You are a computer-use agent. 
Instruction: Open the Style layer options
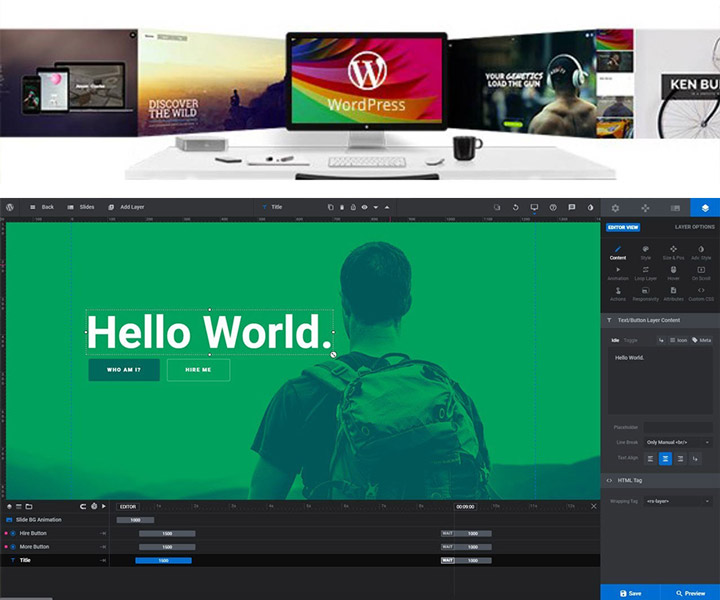pos(645,252)
